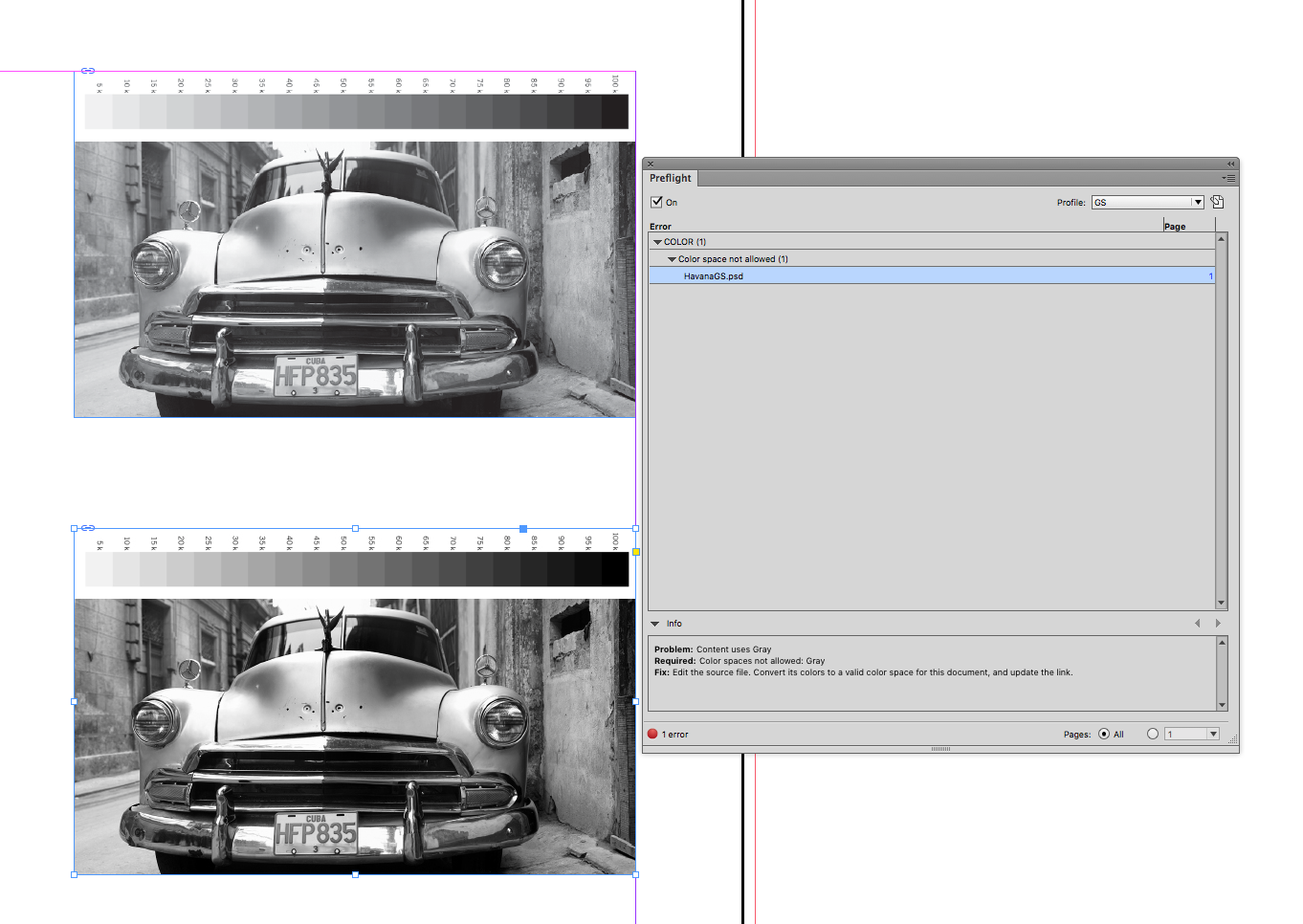
Task: Show previous error with left arrow
Action: pos(1197,624)
